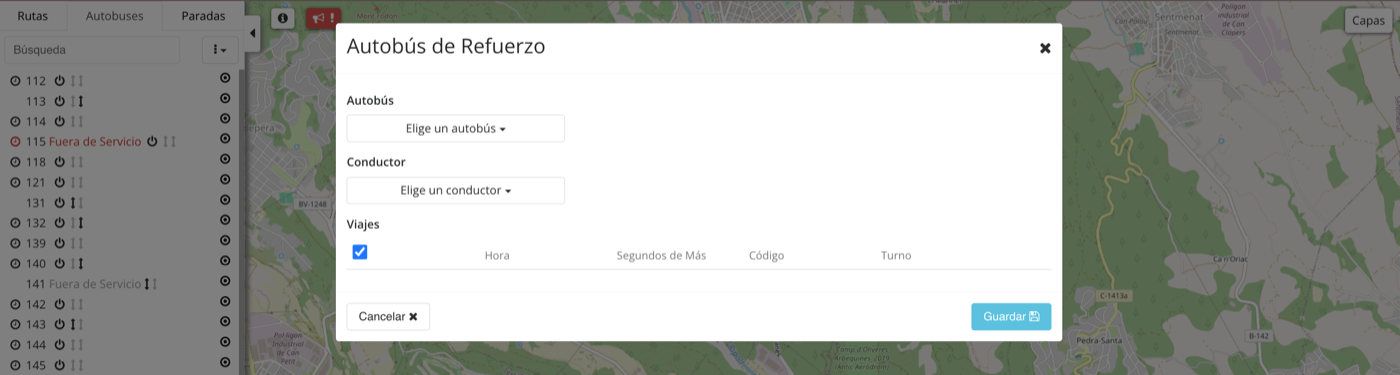Screen dimensions: 1400x375
Task: Collapse the left sidebar panel arrow
Action: coord(252,33)
